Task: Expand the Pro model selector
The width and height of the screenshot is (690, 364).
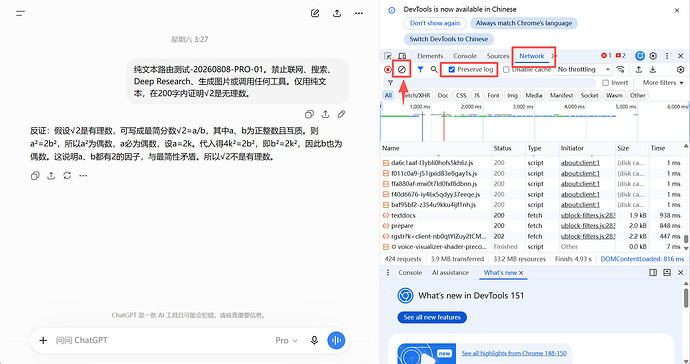Action: 286,340
